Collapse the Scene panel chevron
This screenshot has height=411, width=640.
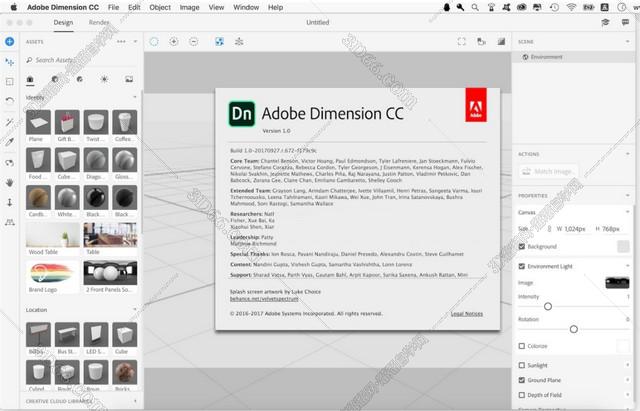click(627, 42)
